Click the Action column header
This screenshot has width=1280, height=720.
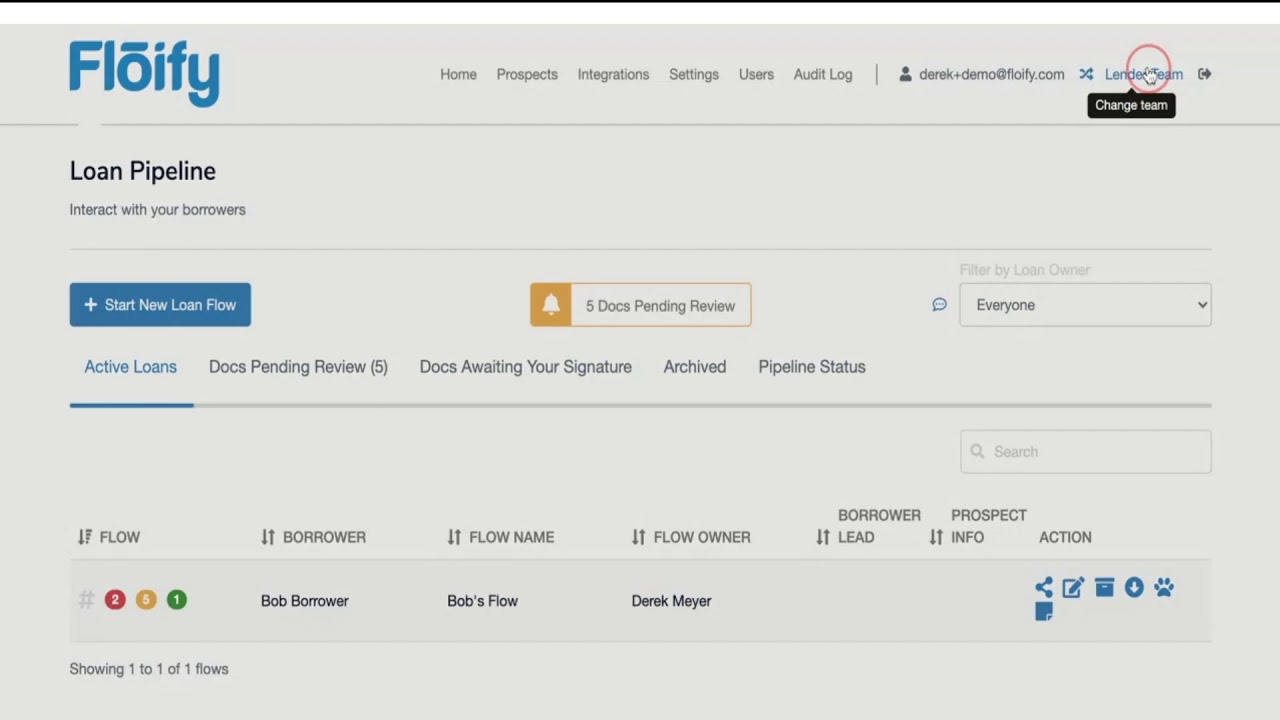[x=1065, y=537]
